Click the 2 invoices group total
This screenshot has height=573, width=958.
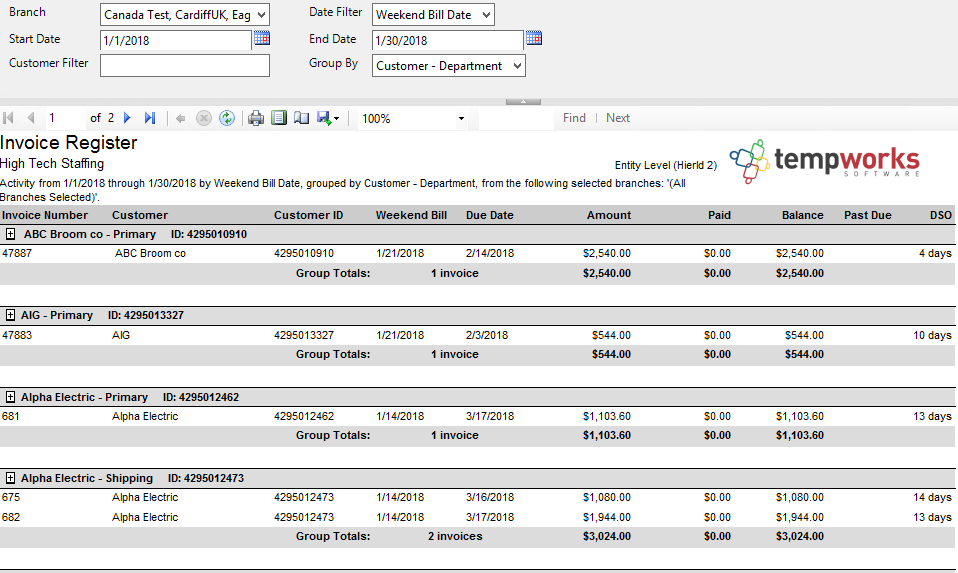[455, 536]
